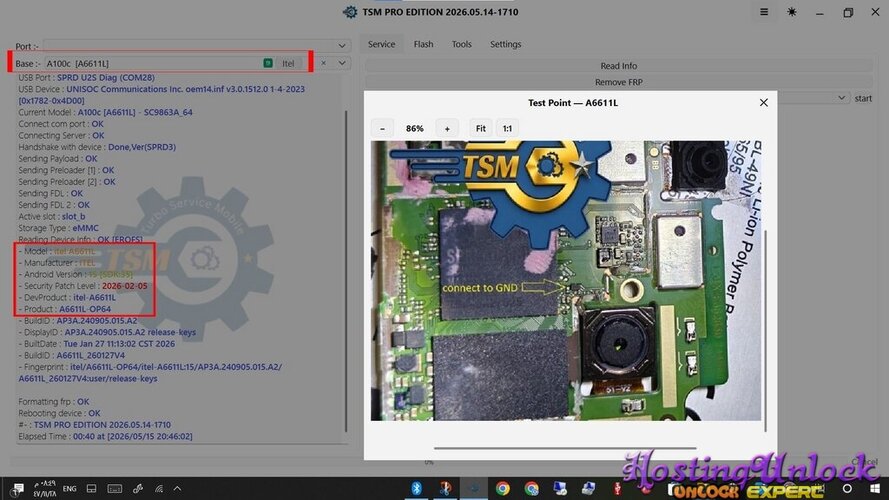Switch to the Service tab
The image size is (889, 500).
click(381, 44)
